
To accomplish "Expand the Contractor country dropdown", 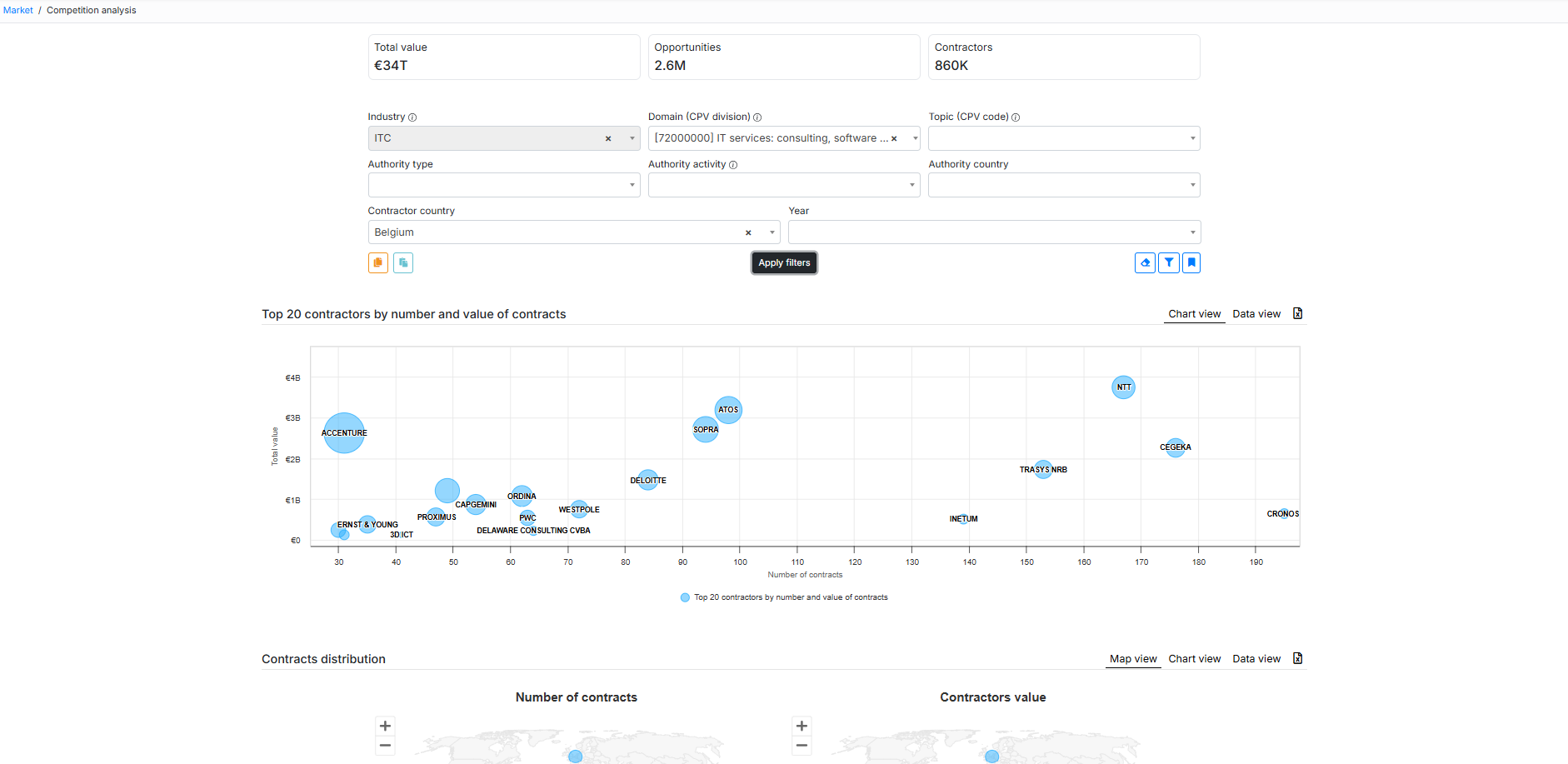I will tap(772, 232).
